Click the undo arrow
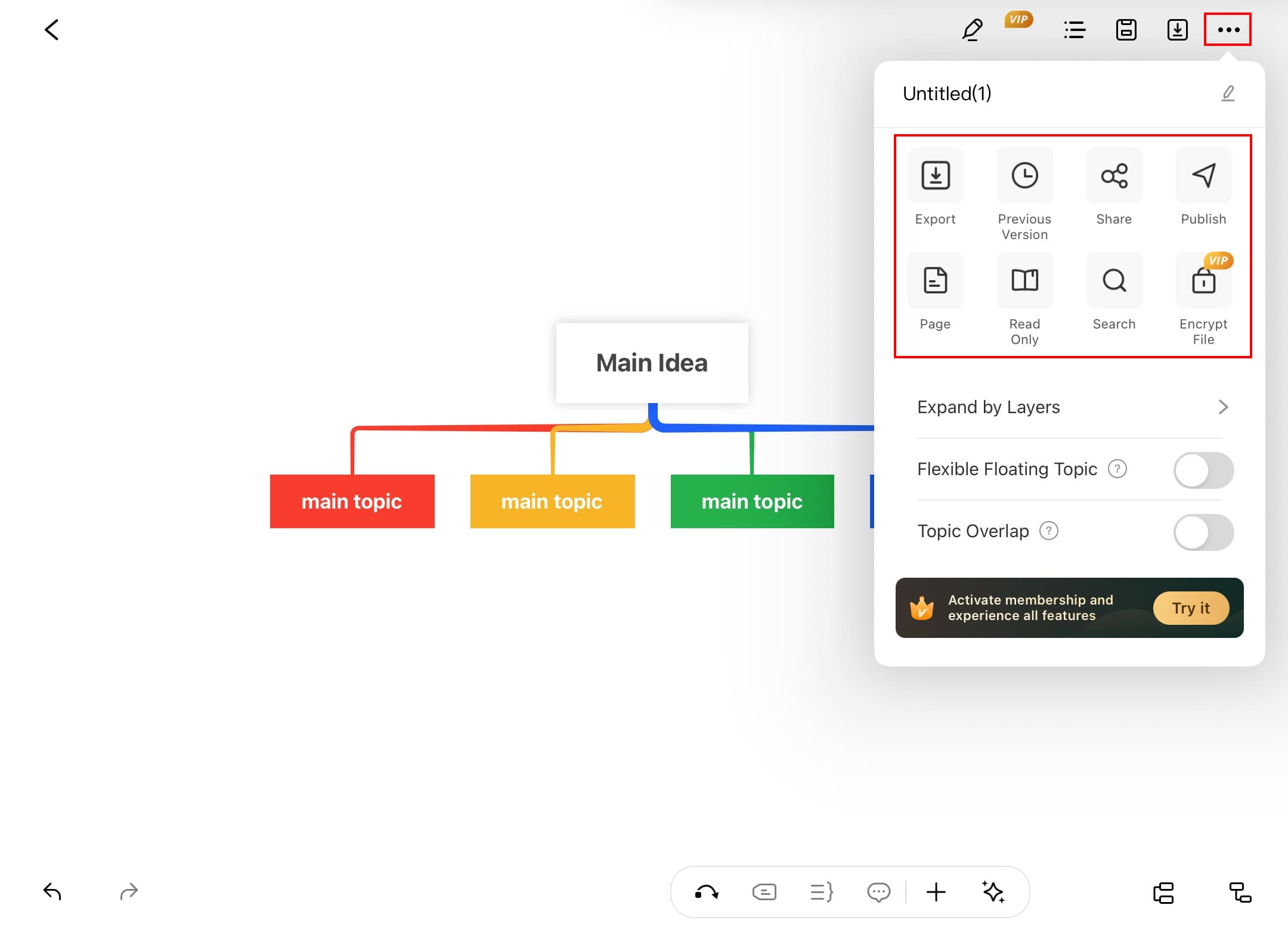Screen dimensions: 1288x942 point(52,892)
